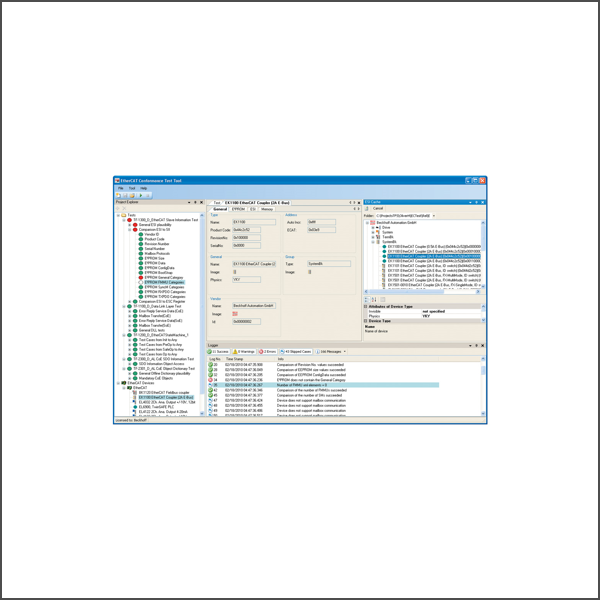The width and height of the screenshot is (600, 600).
Task: Click the Drive group icon in the ESI Cache tree
Action: [x=378, y=228]
